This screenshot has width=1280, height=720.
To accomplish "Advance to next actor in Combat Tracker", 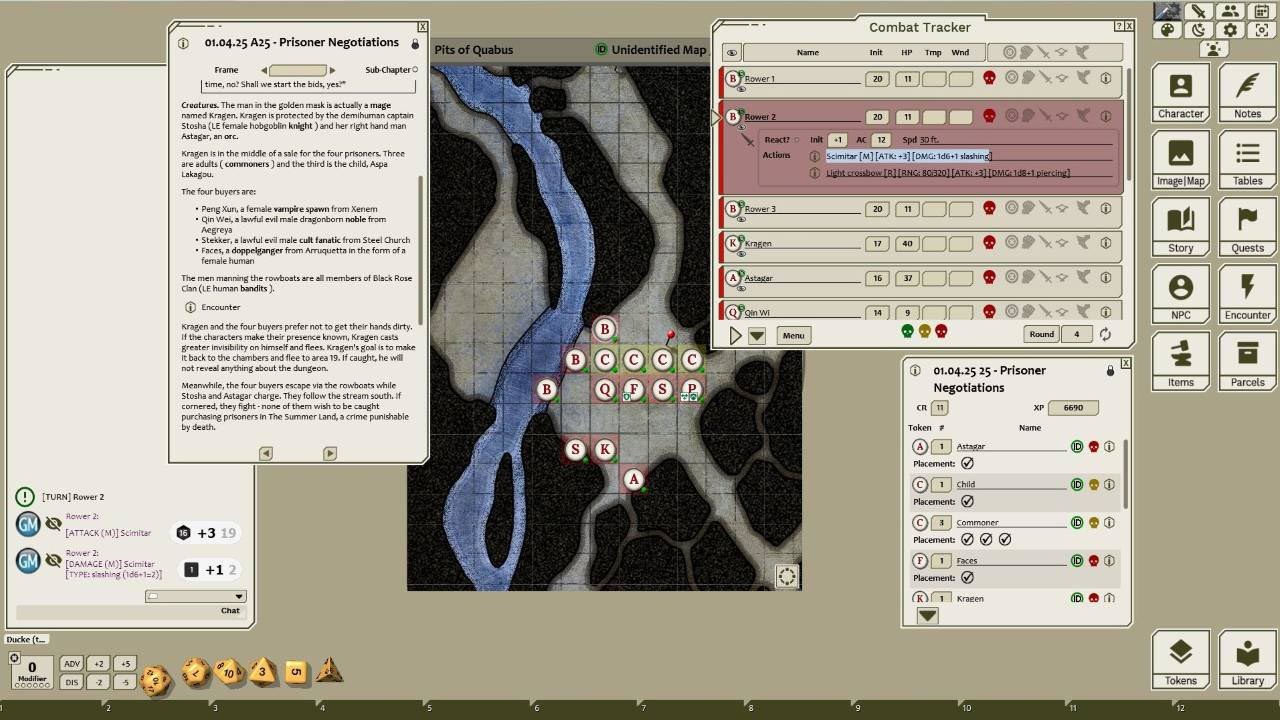I will click(x=735, y=336).
